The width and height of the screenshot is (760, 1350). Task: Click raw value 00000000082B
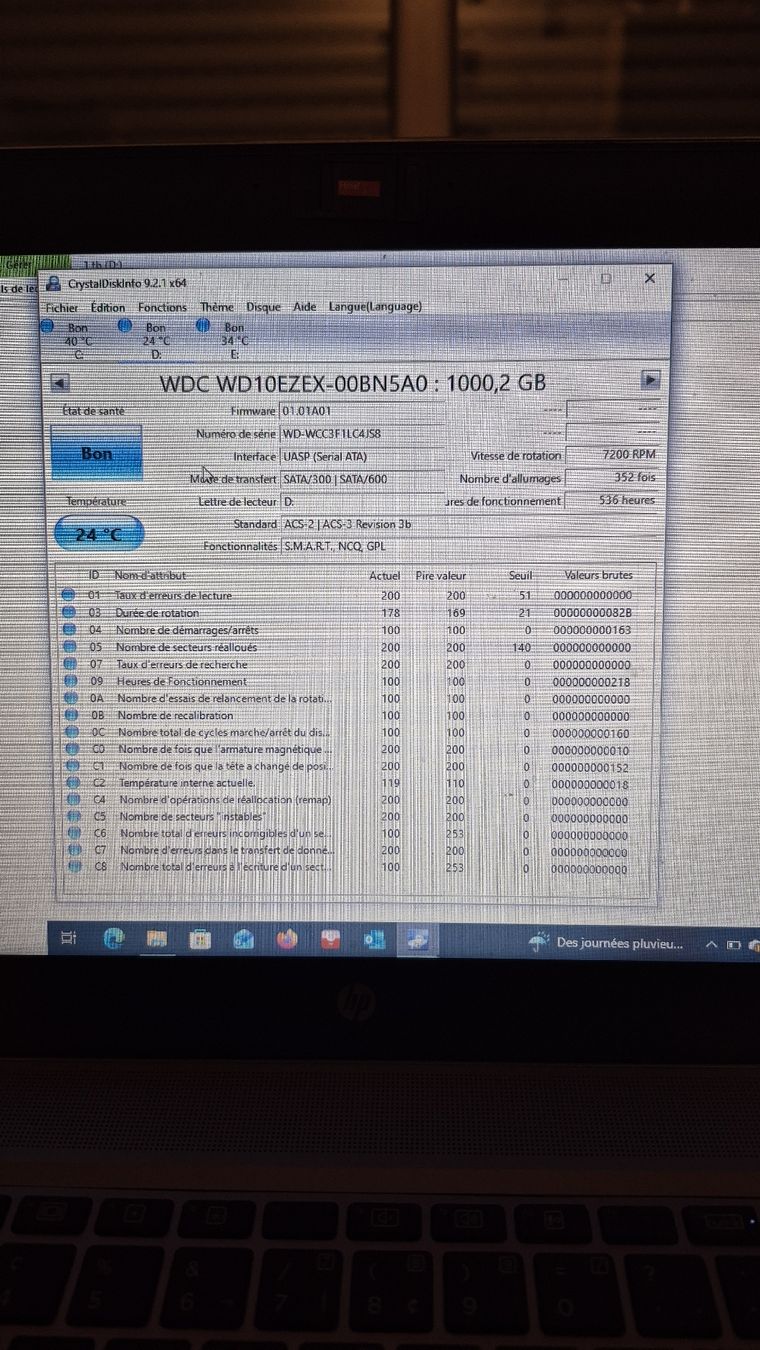point(591,613)
